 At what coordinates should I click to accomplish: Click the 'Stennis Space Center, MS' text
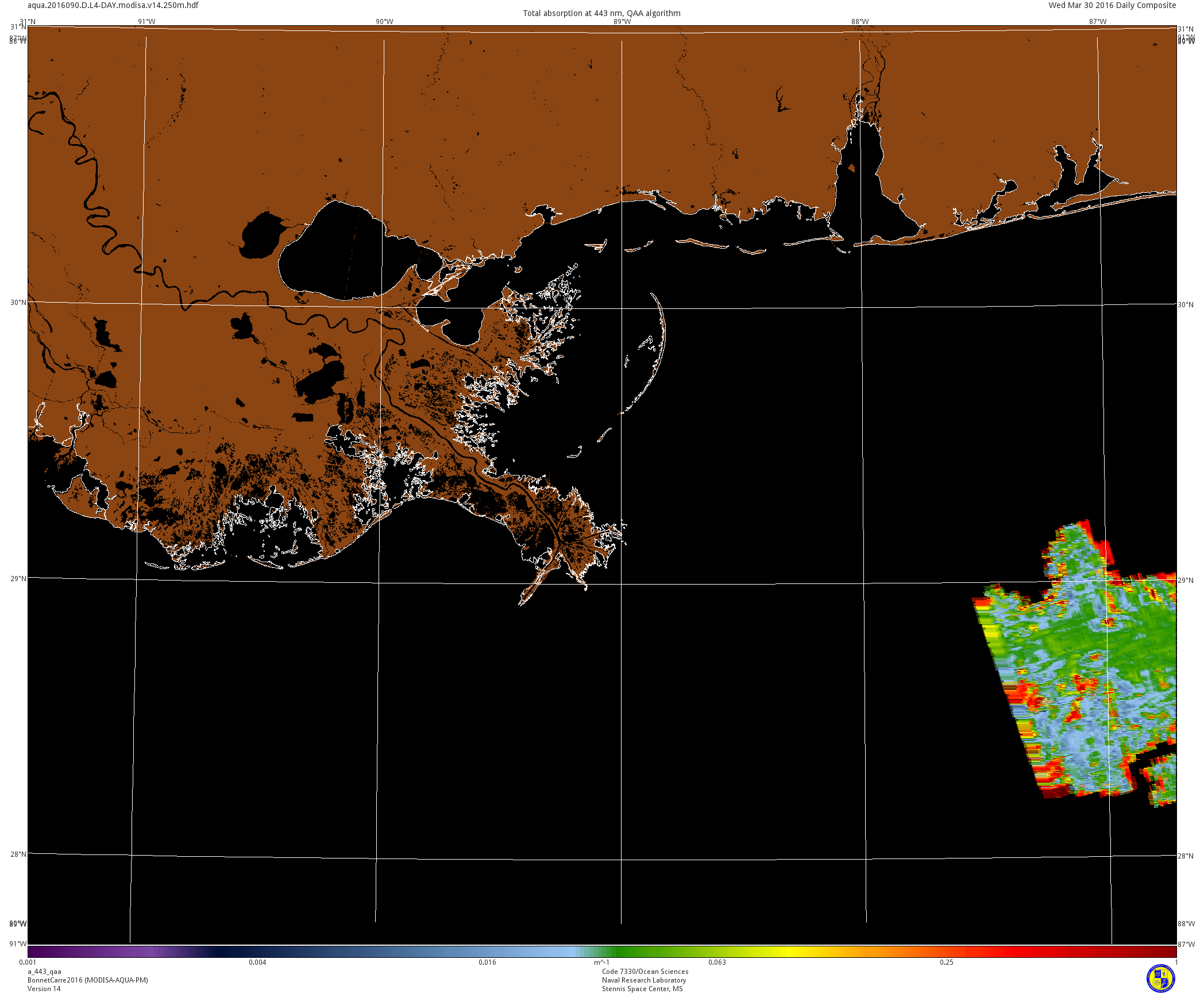pos(642,989)
